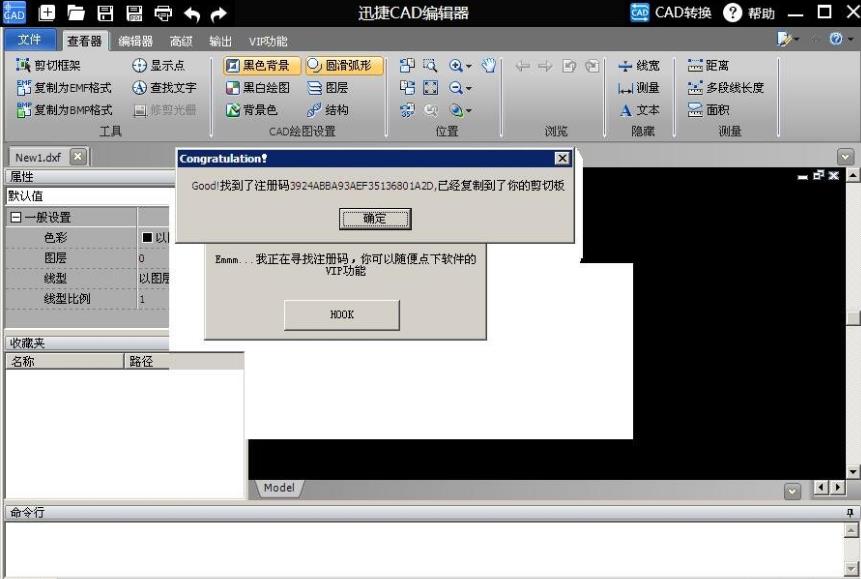Image resolution: width=861 pixels, height=579 pixels.
Task: Open the 图层 layers dialog
Action: [328, 87]
